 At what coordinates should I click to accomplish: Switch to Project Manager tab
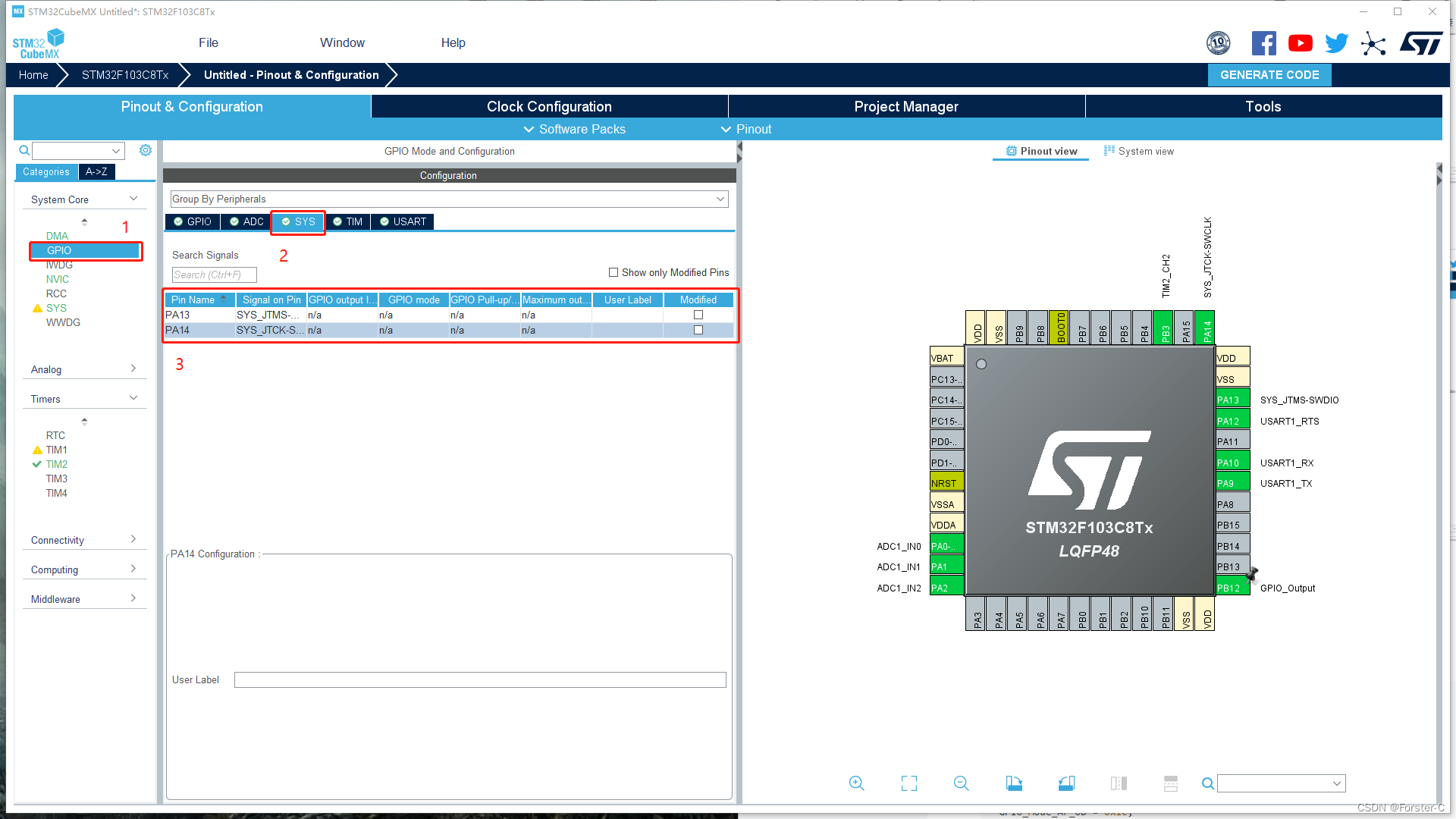(x=906, y=106)
